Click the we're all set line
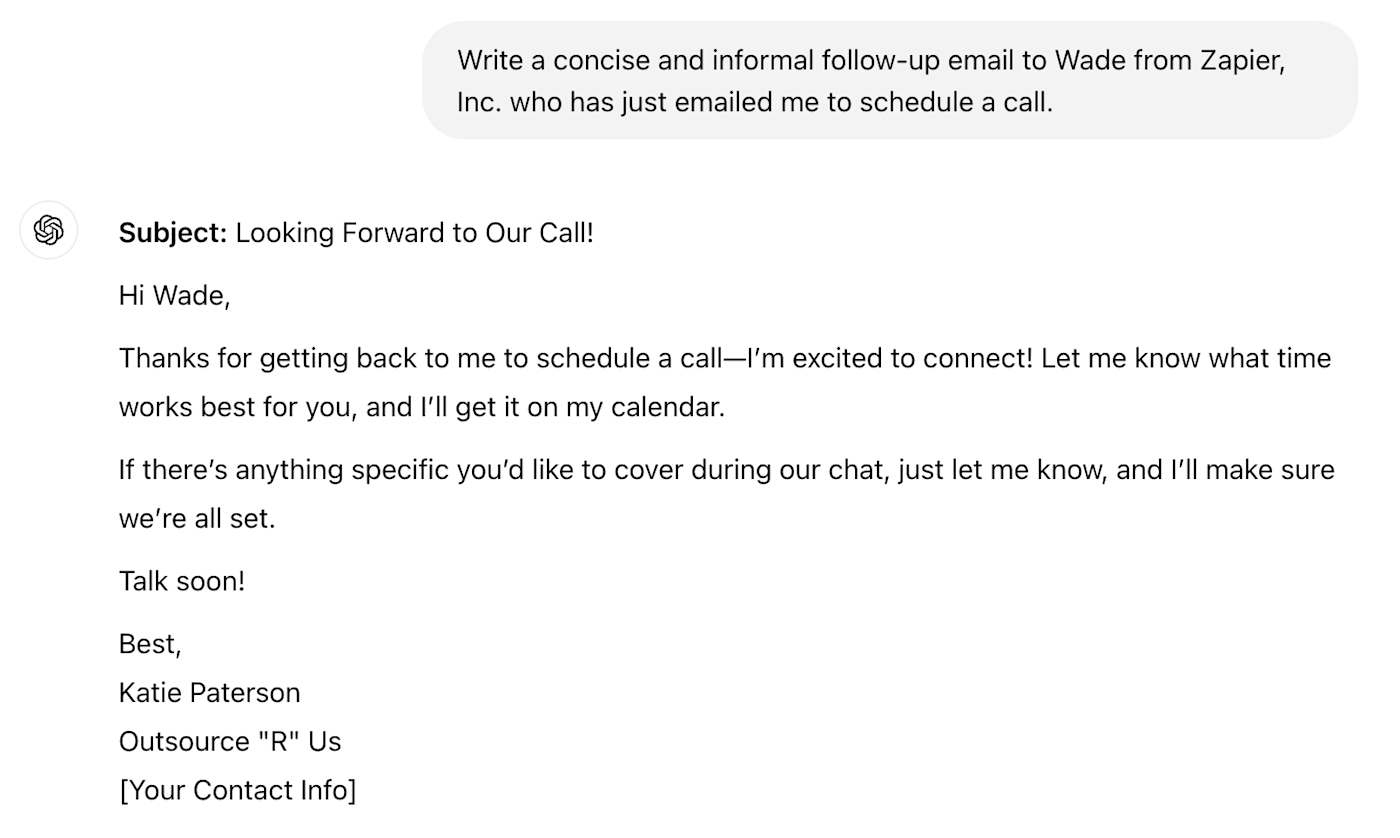The height and width of the screenshot is (838, 1400). coord(197,519)
